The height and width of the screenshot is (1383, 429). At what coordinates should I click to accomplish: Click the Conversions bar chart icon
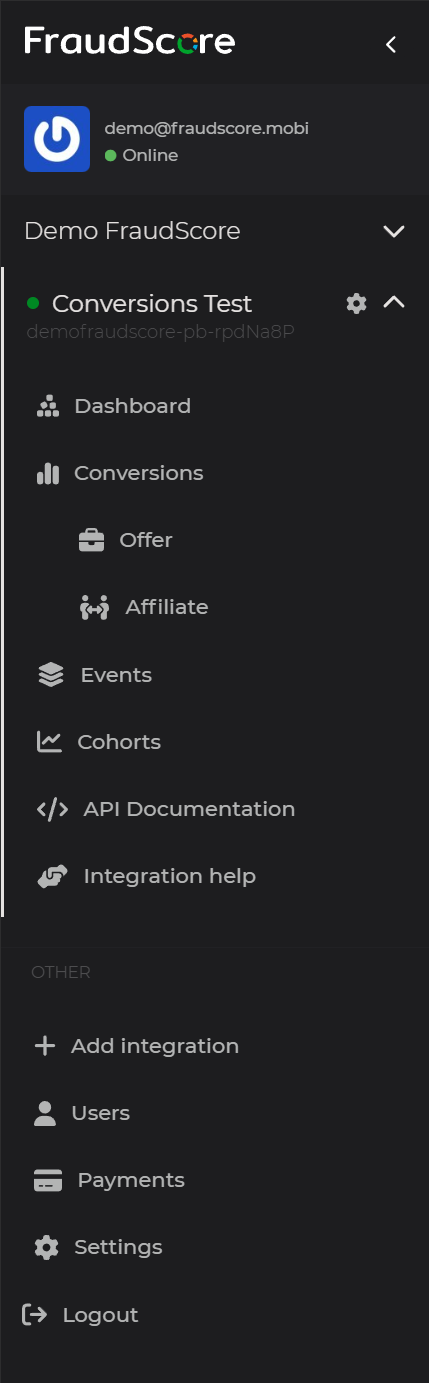tap(47, 473)
